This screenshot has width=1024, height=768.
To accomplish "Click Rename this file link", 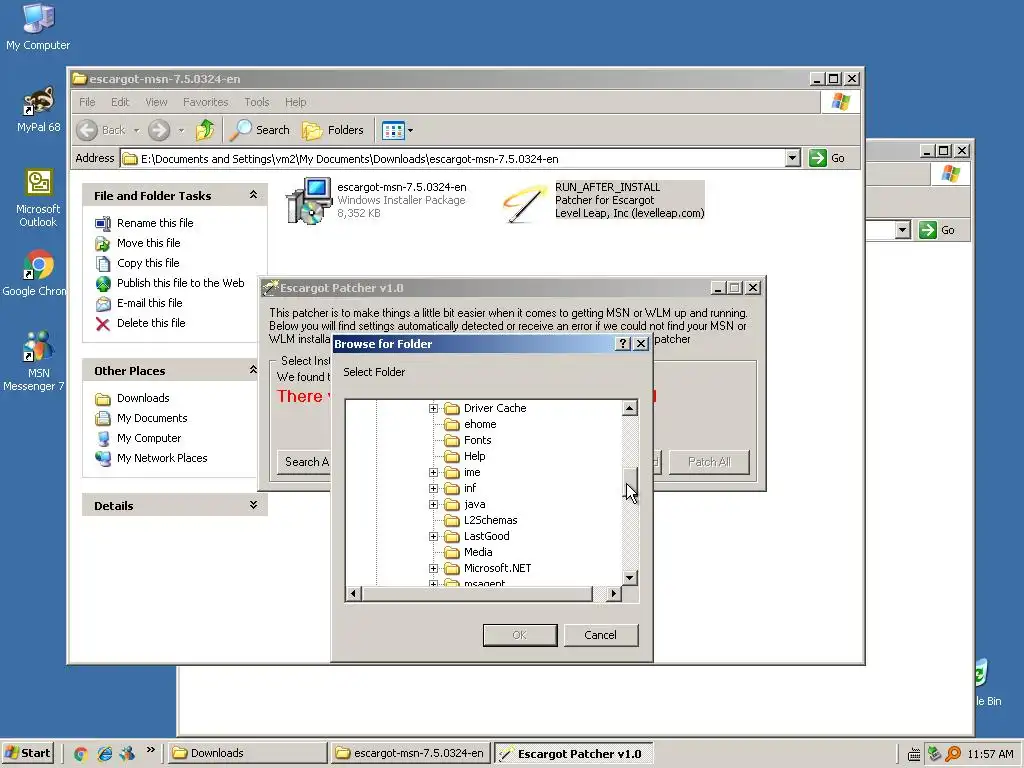I will click(x=155, y=223).
